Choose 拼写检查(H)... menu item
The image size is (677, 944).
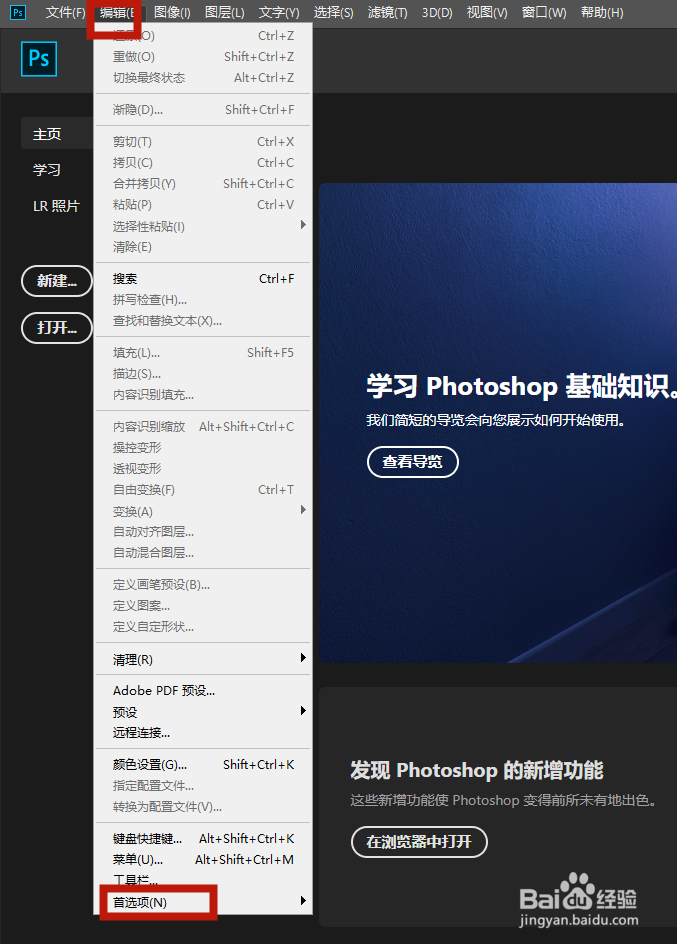(203, 300)
